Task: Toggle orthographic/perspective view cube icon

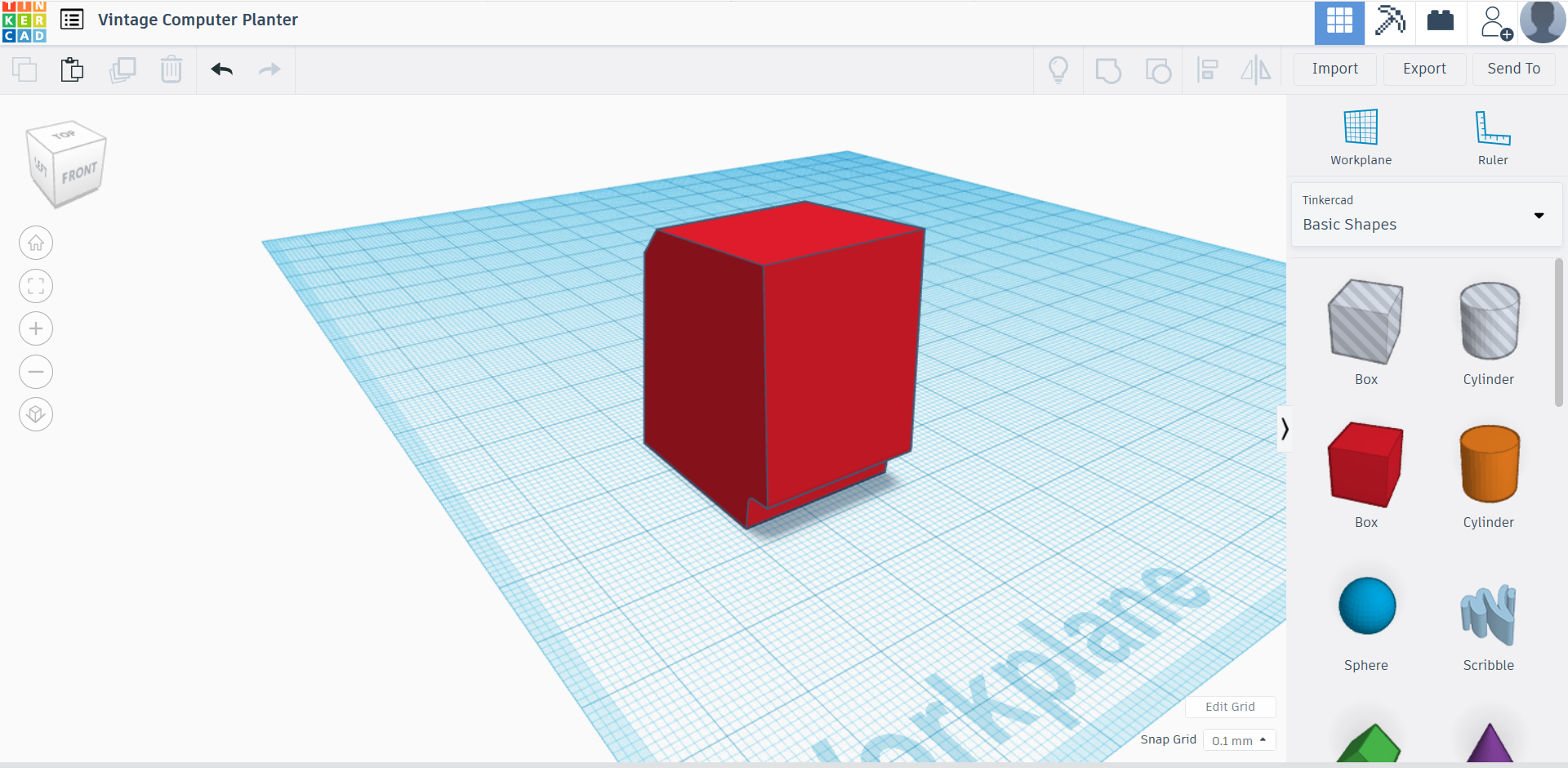Action: [36, 414]
